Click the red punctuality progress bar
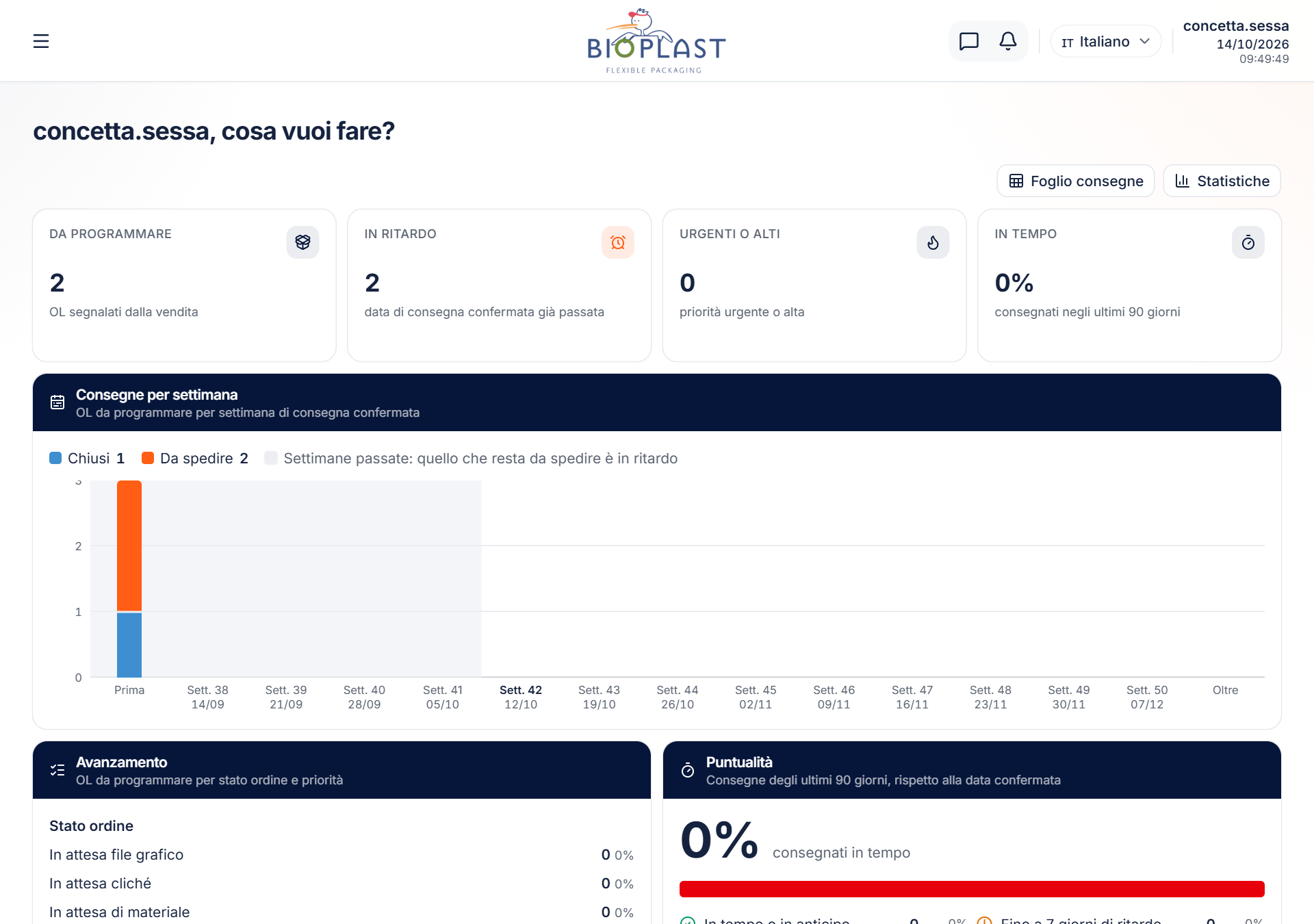 point(972,889)
